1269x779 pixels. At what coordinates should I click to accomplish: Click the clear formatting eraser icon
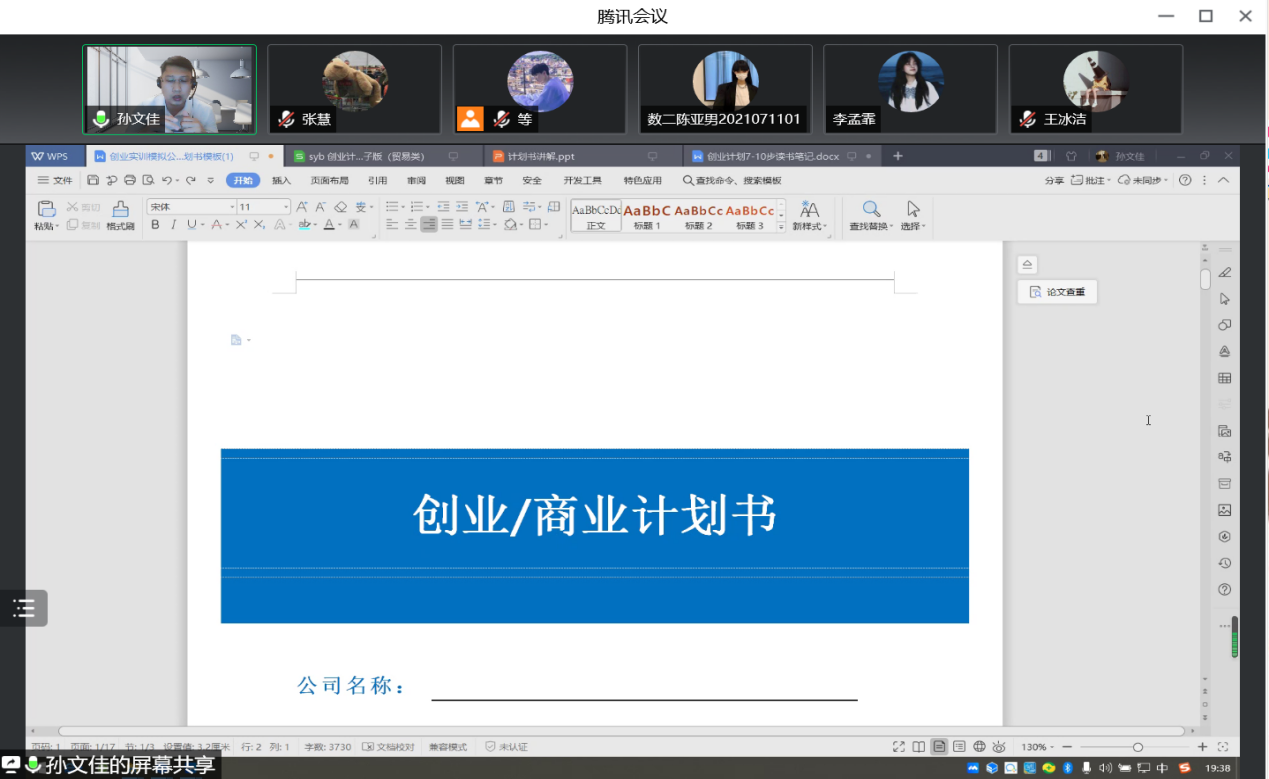[x=340, y=207]
